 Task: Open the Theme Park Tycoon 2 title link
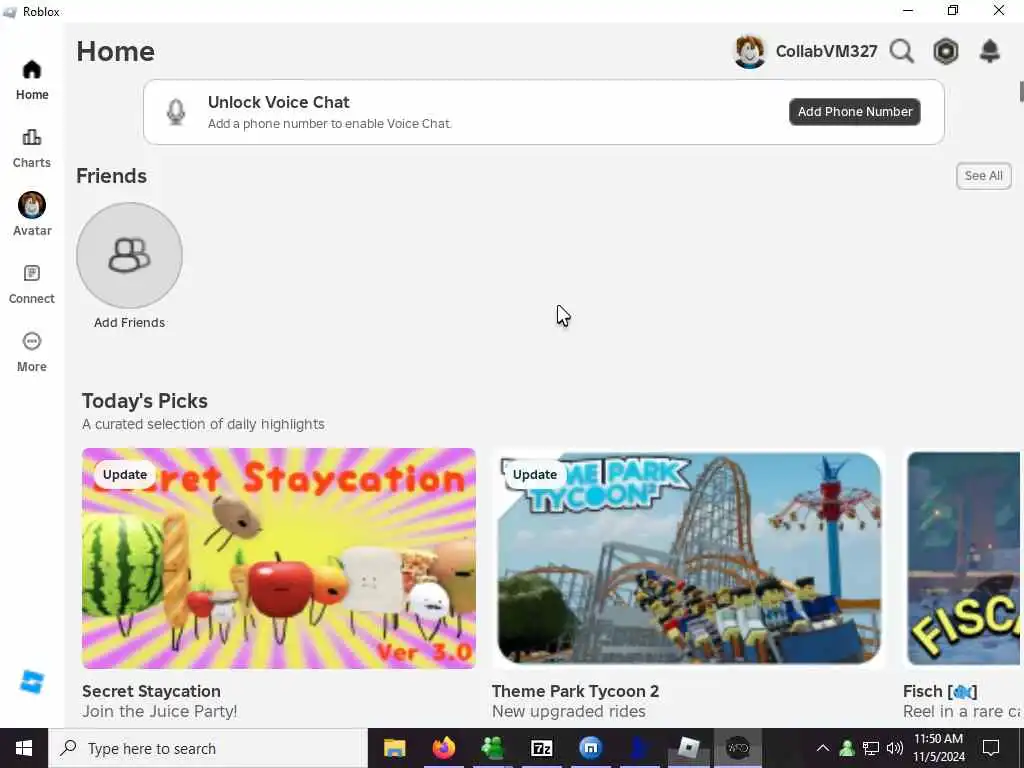coord(575,691)
